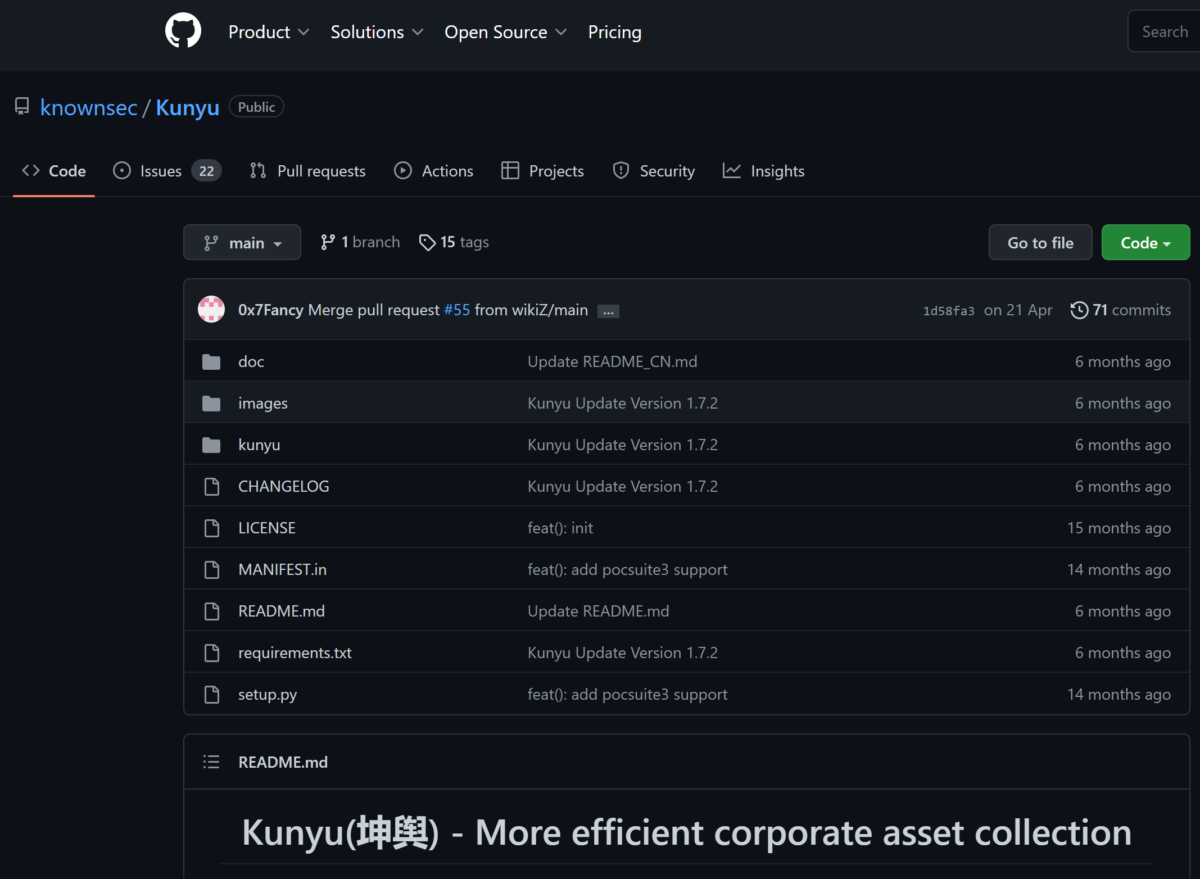Screen dimensions: 1200x879
Task: Open pull request #55 link
Action: point(456,310)
